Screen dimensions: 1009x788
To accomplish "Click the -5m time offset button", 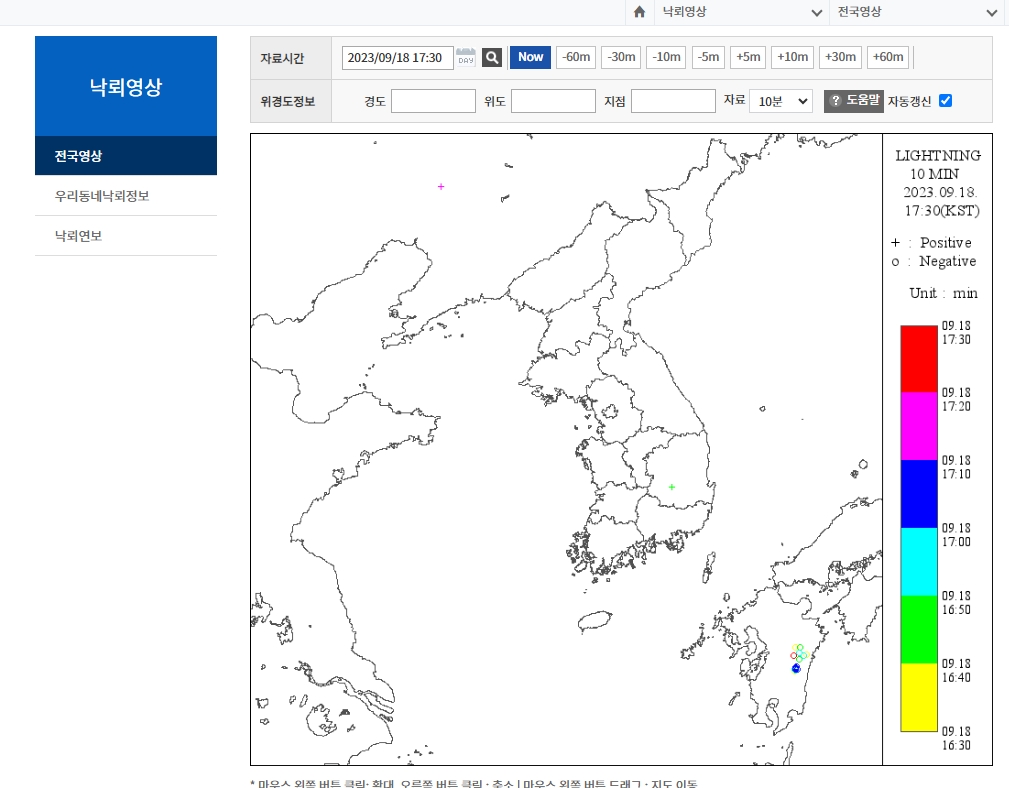I will click(708, 57).
